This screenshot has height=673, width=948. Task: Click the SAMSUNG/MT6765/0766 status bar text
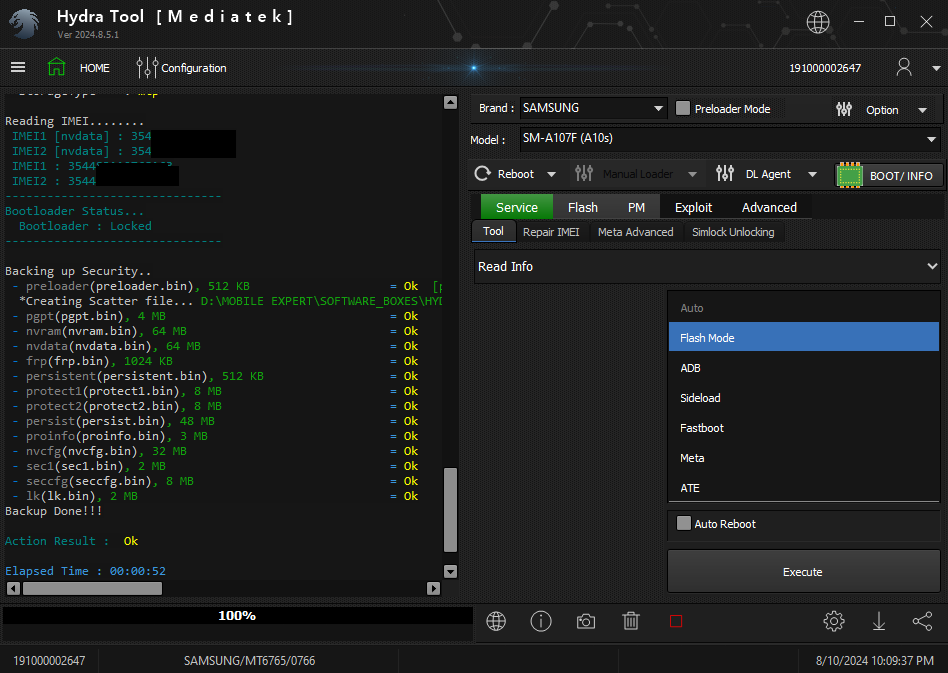(x=249, y=660)
